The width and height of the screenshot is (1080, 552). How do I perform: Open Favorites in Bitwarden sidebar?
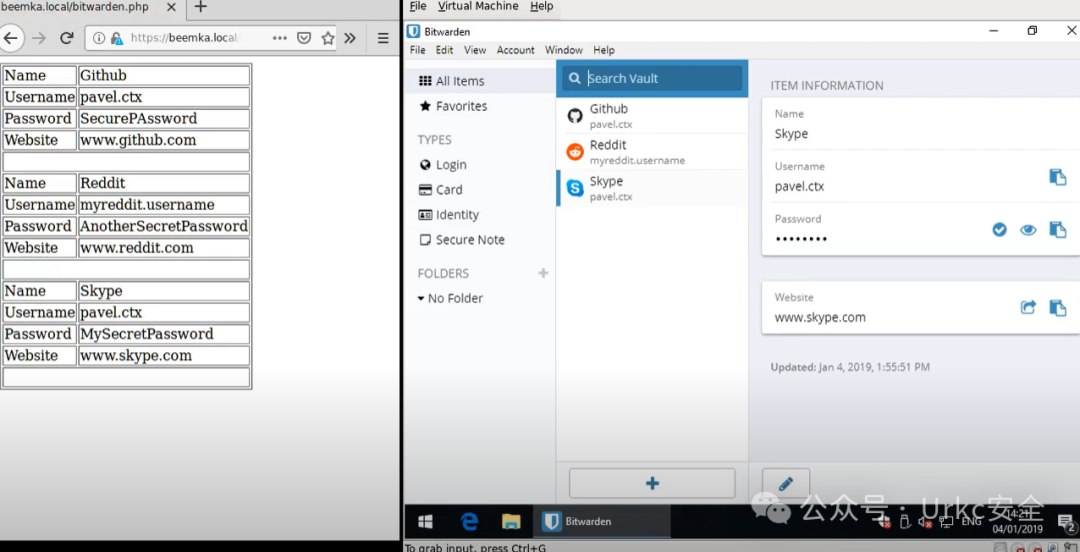pos(453,106)
